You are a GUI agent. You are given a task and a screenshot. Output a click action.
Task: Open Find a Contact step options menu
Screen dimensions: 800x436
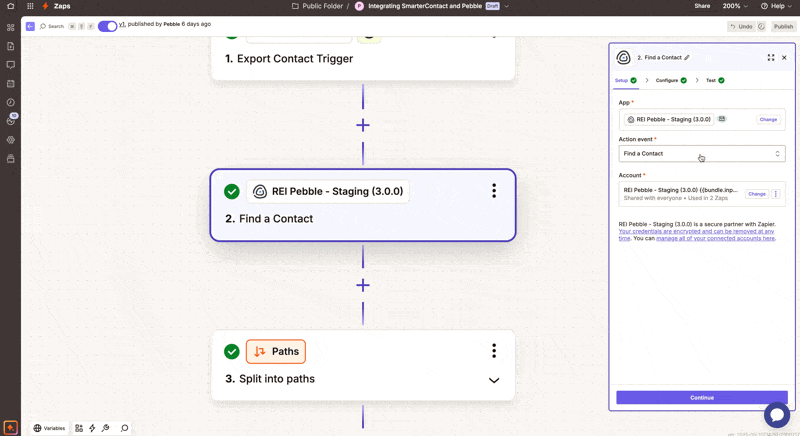point(494,191)
